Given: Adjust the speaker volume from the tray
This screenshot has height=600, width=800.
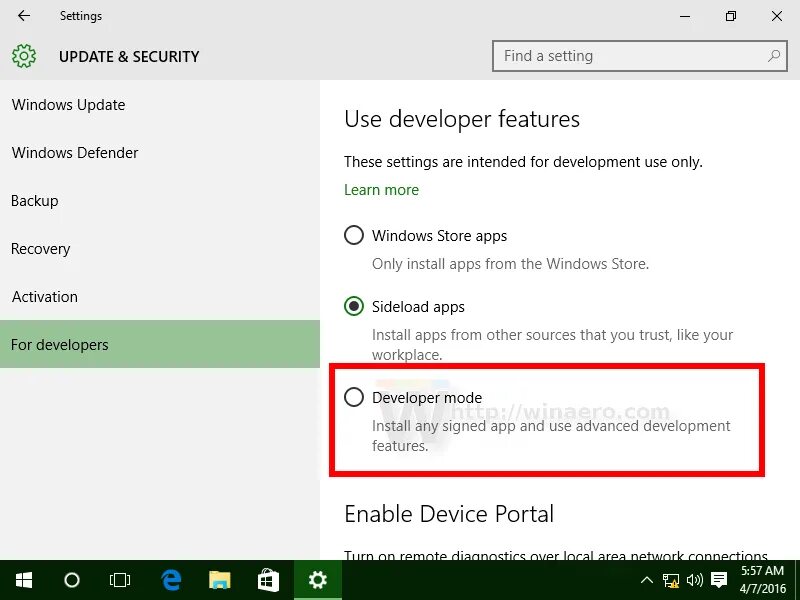Looking at the screenshot, I should 695,580.
